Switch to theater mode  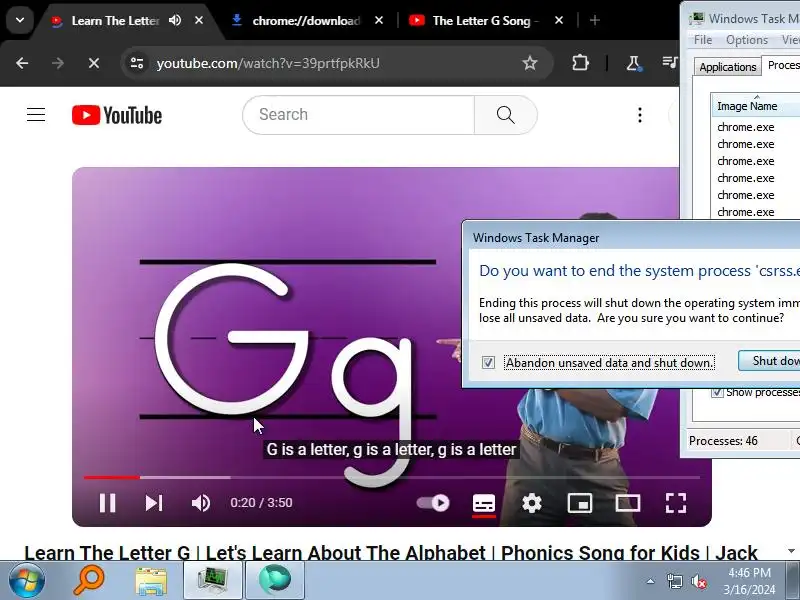pos(628,503)
